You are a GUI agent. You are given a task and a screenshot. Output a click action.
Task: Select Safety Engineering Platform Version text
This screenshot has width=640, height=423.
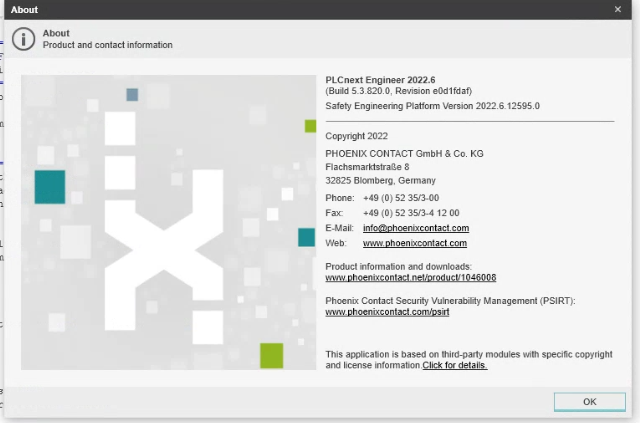point(432,106)
